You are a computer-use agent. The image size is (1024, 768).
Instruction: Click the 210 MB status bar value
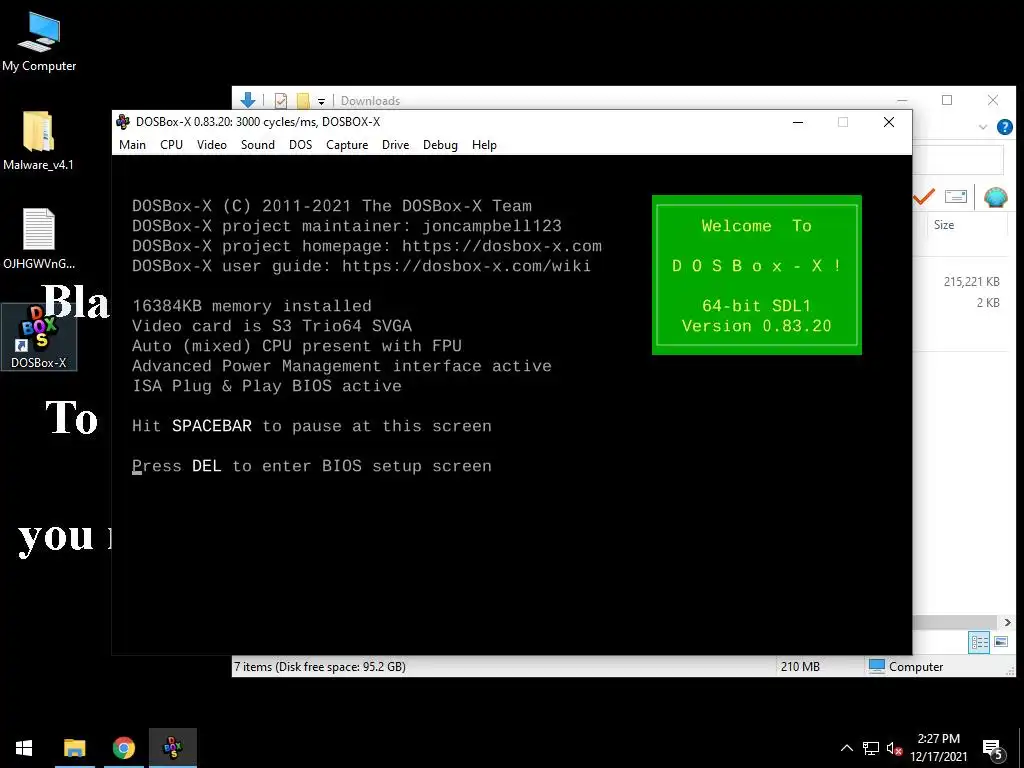[x=800, y=667]
